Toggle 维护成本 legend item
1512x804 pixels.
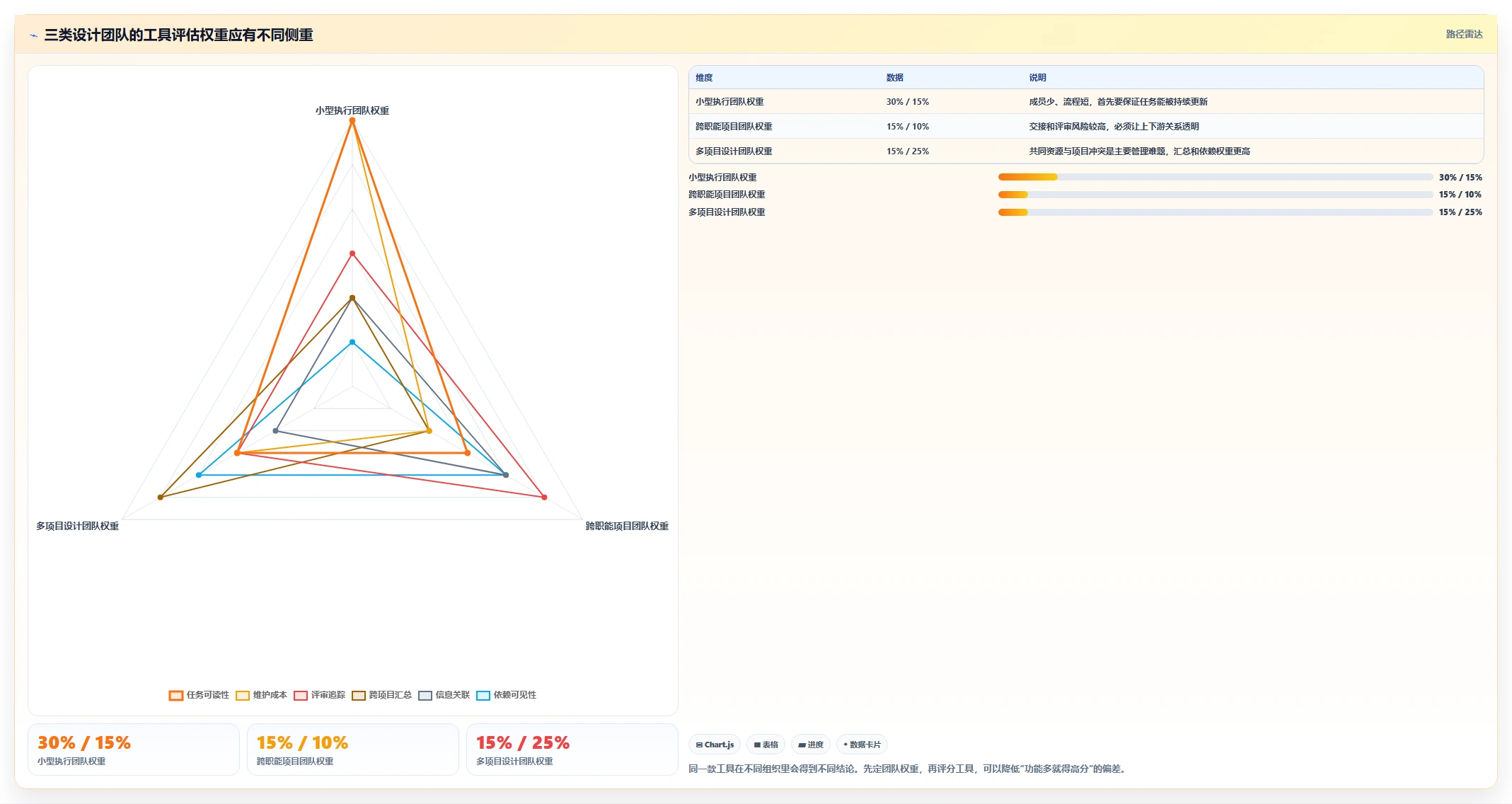(x=261, y=695)
